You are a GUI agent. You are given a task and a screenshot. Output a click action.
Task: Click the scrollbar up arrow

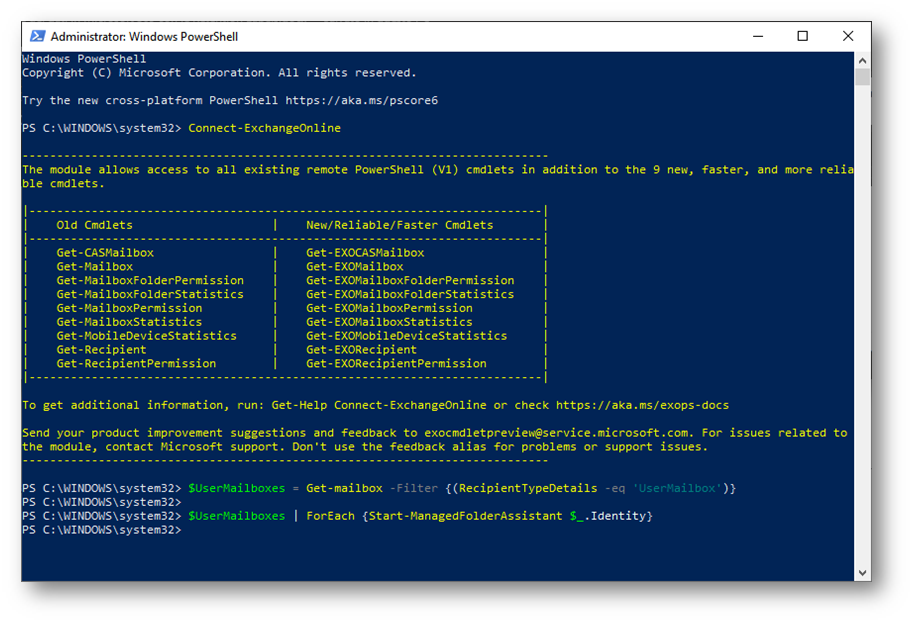tap(862, 60)
